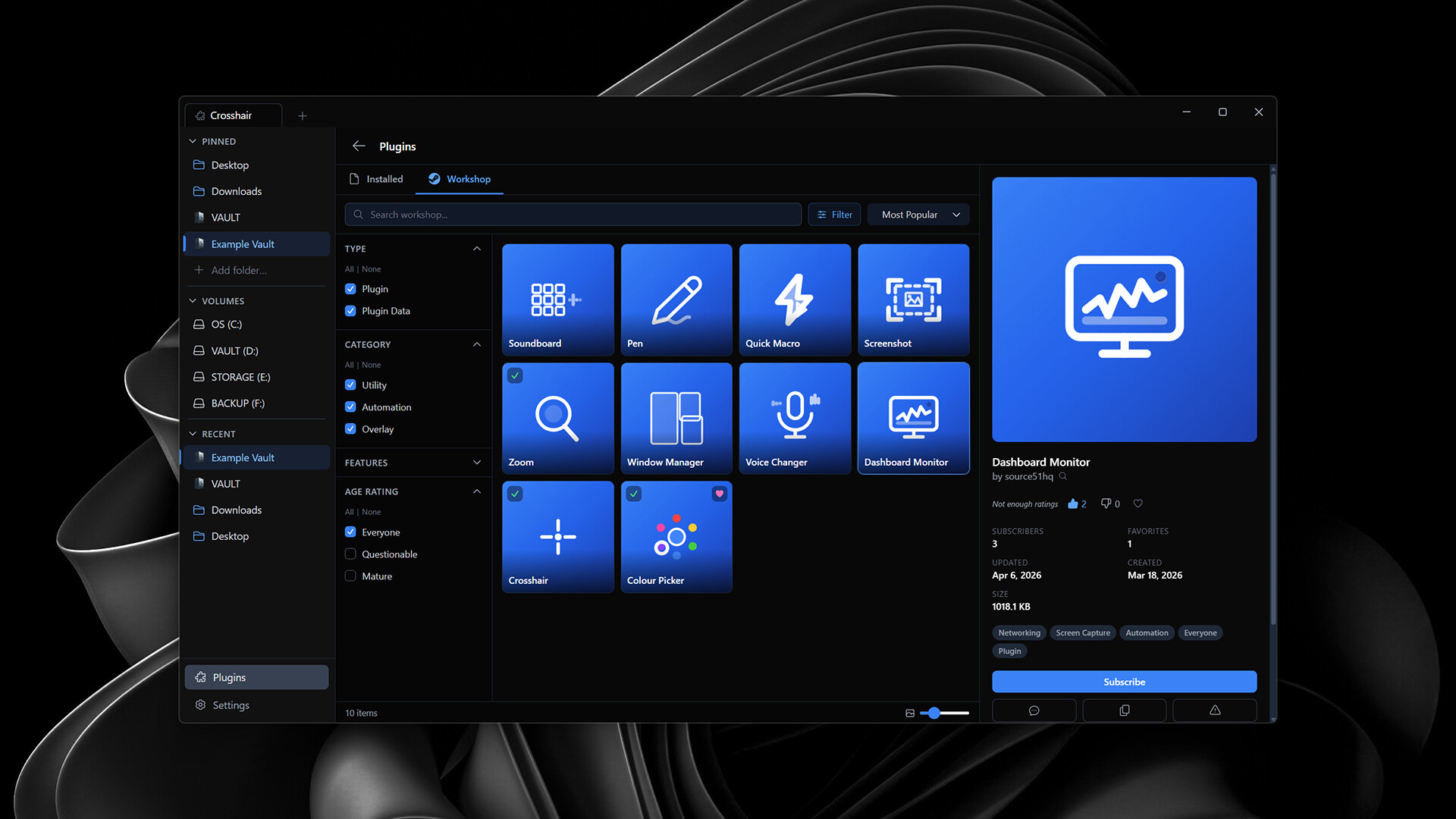Uncheck the Overlay category checkbox
Image resolution: width=1456 pixels, height=819 pixels.
(x=350, y=429)
